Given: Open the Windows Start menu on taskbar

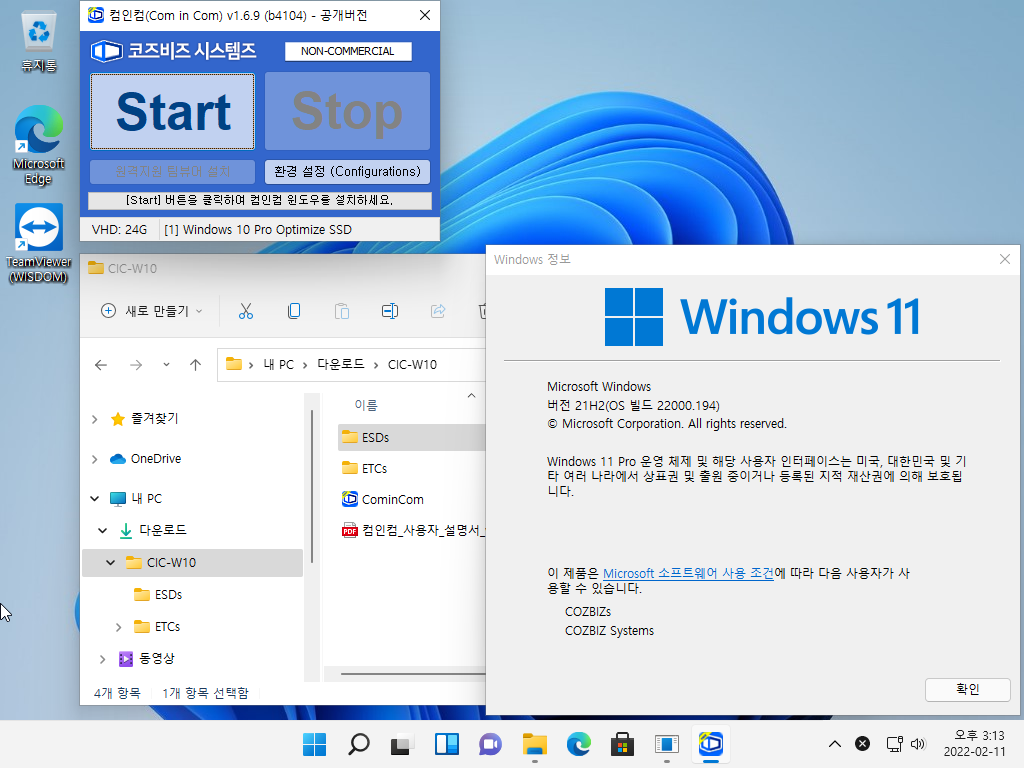Looking at the screenshot, I should pyautogui.click(x=314, y=744).
